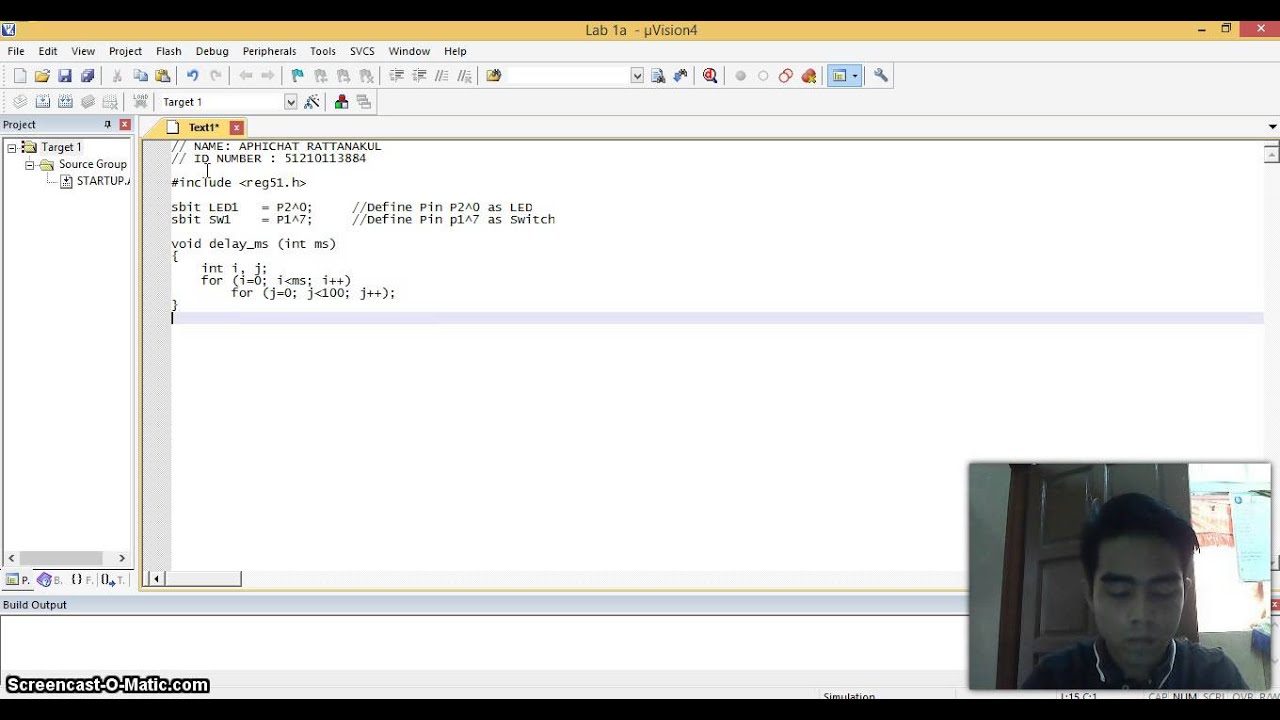Save the current file with the diskette icon
1280x720 pixels.
pyautogui.click(x=65, y=76)
